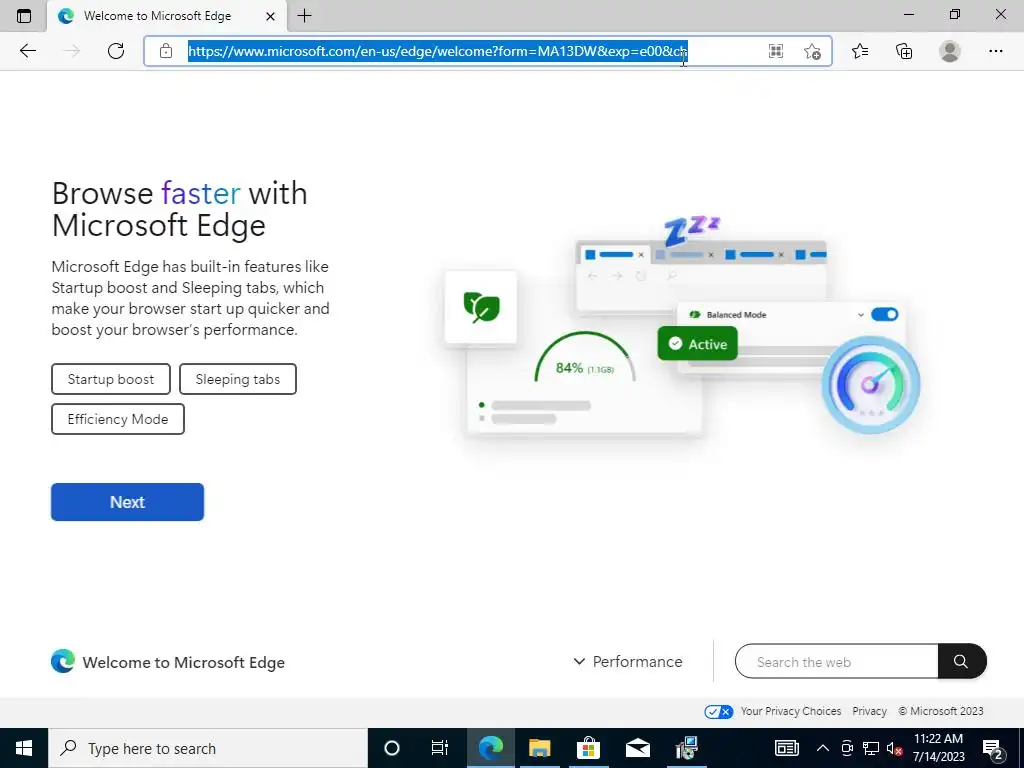The height and width of the screenshot is (768, 1024).
Task: Click the Windows taskbar search box
Action: pos(208,748)
